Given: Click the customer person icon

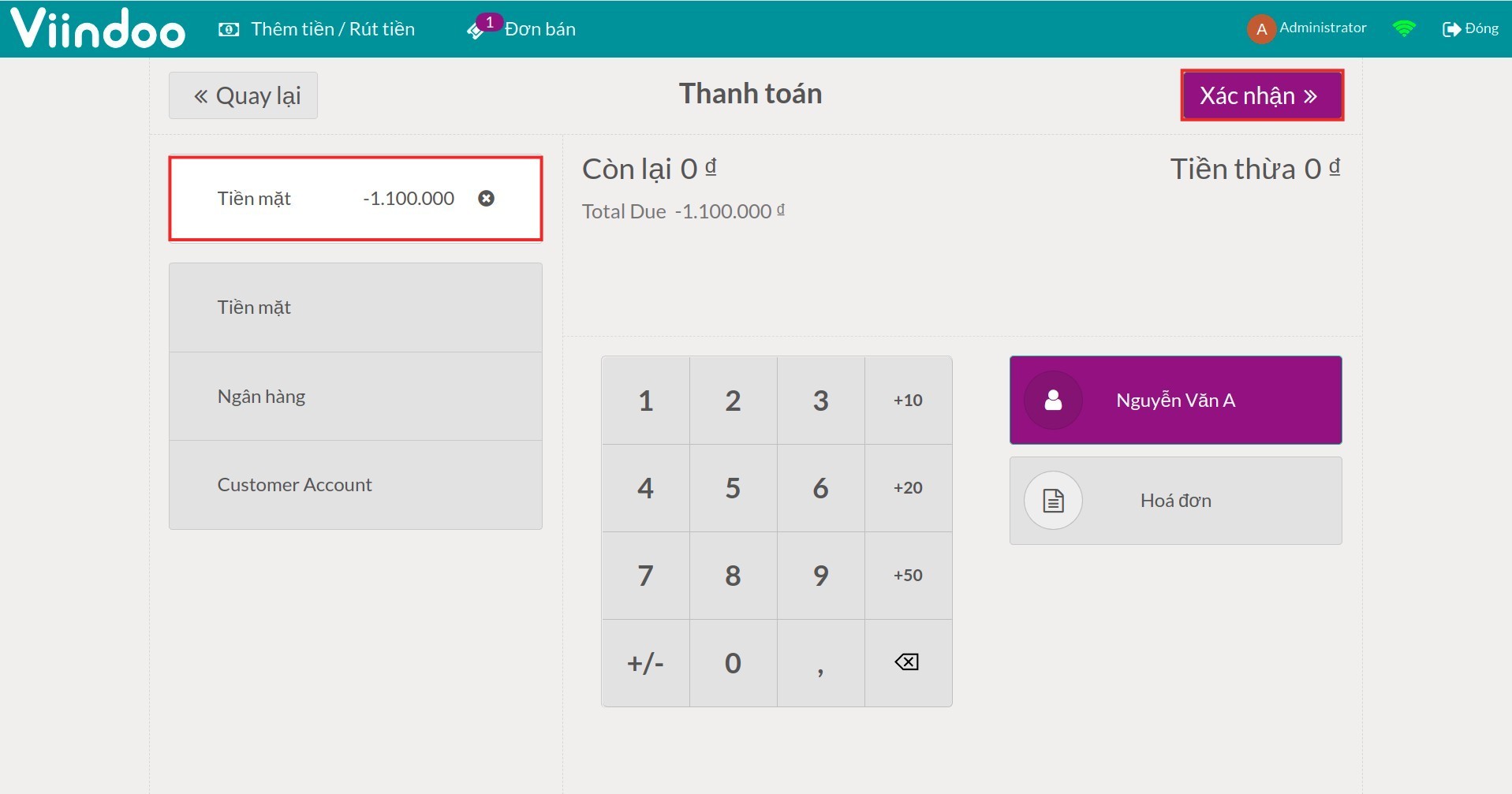Looking at the screenshot, I should (x=1053, y=401).
